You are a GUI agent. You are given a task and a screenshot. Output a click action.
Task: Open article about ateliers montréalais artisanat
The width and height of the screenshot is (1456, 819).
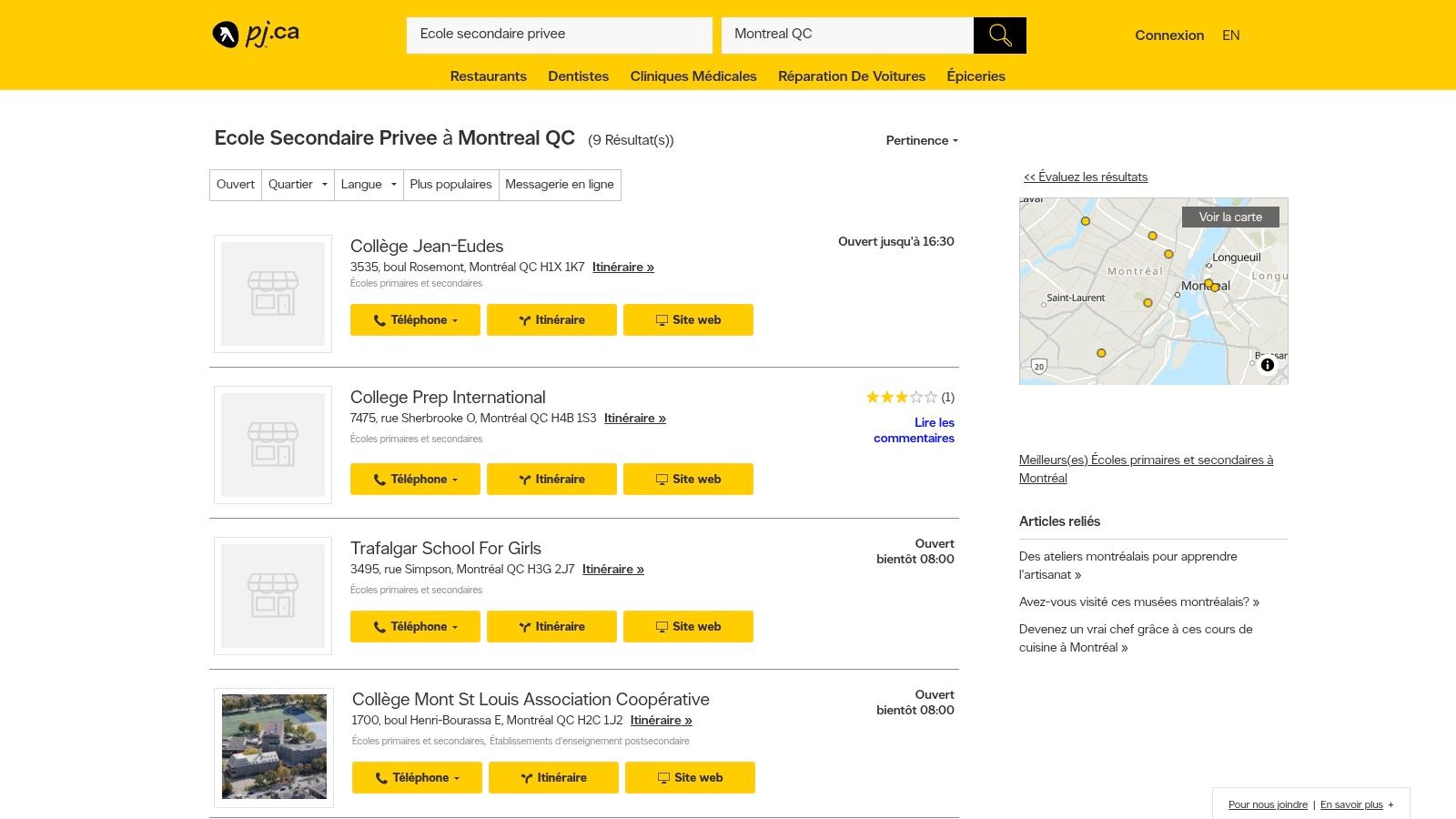pyautogui.click(x=1128, y=565)
